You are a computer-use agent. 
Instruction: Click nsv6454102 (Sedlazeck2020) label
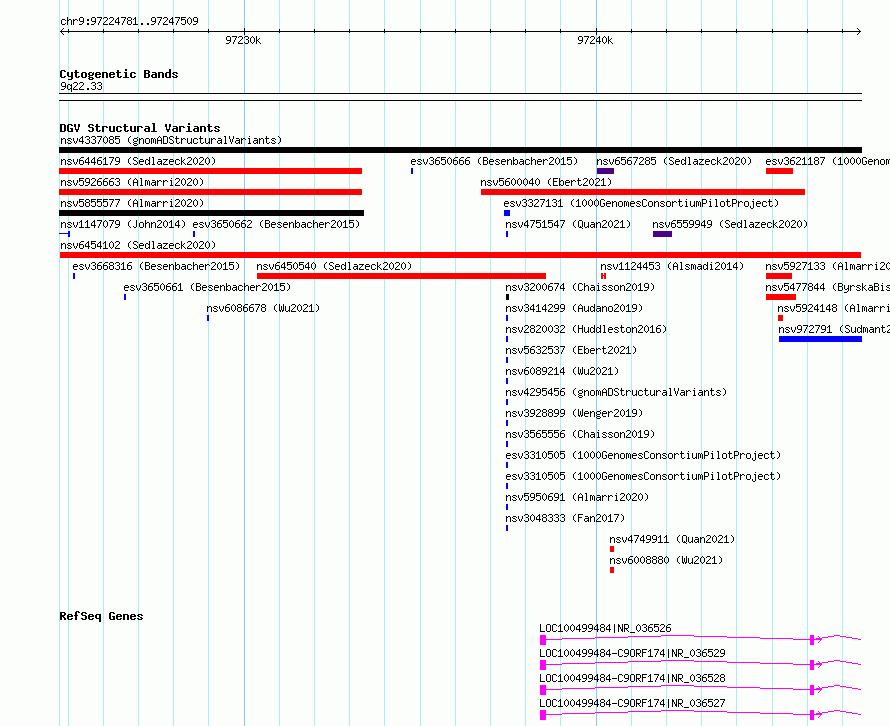pos(138,245)
